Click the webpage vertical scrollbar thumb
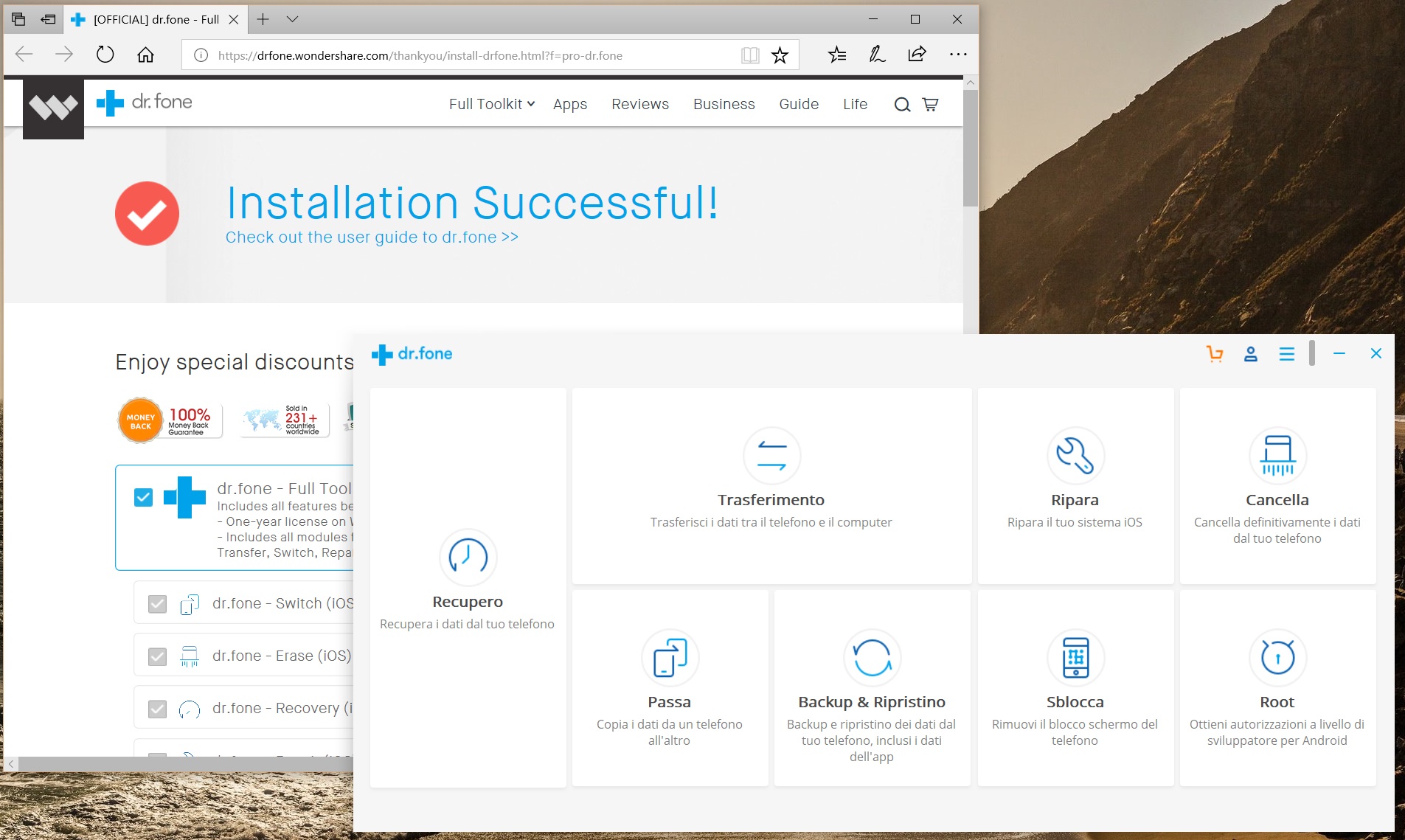This screenshot has height=840, width=1405. coord(971,147)
